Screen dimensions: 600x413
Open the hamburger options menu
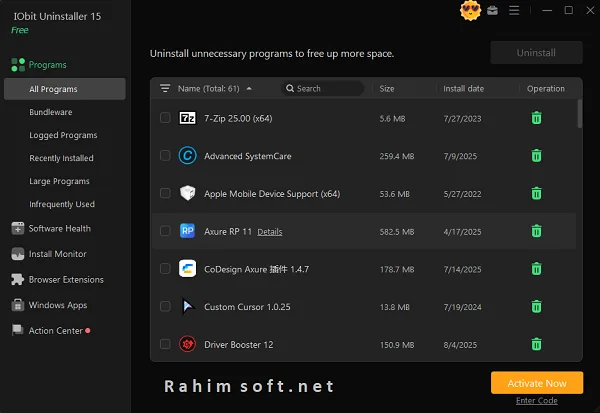[x=514, y=10]
